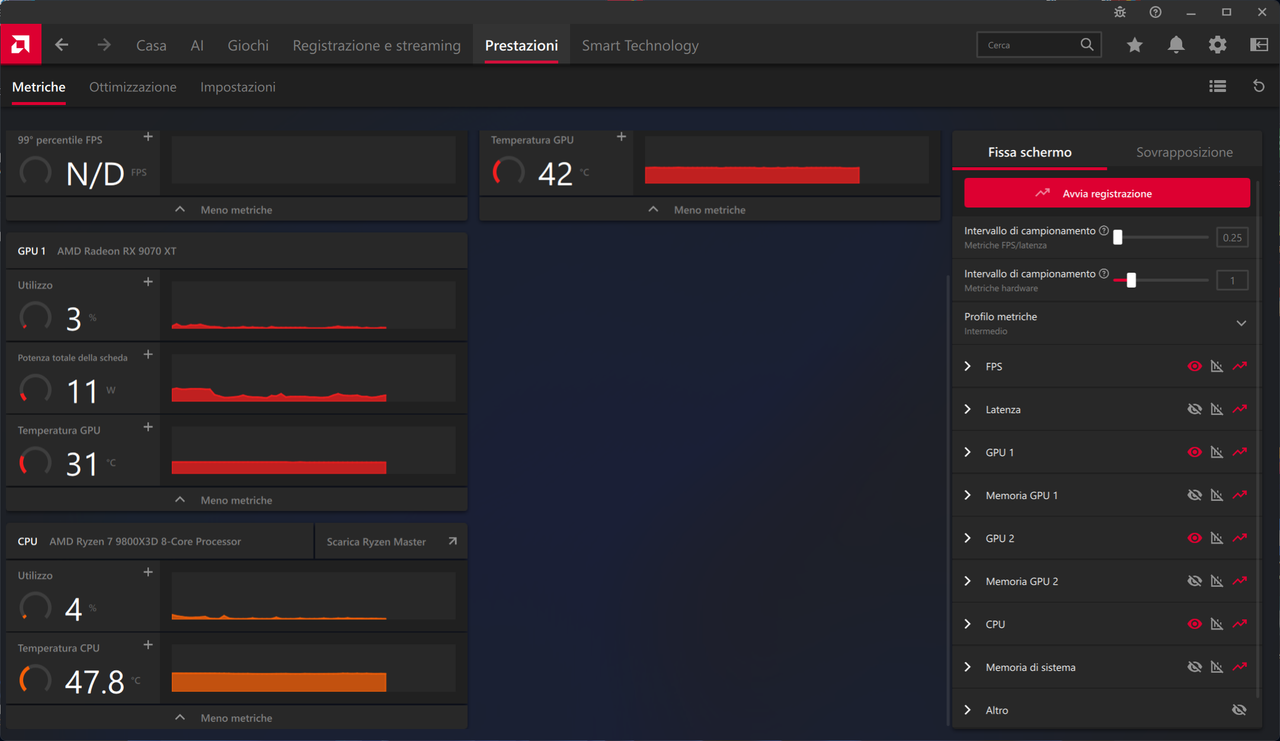Go forward with the right arrow

pos(104,45)
